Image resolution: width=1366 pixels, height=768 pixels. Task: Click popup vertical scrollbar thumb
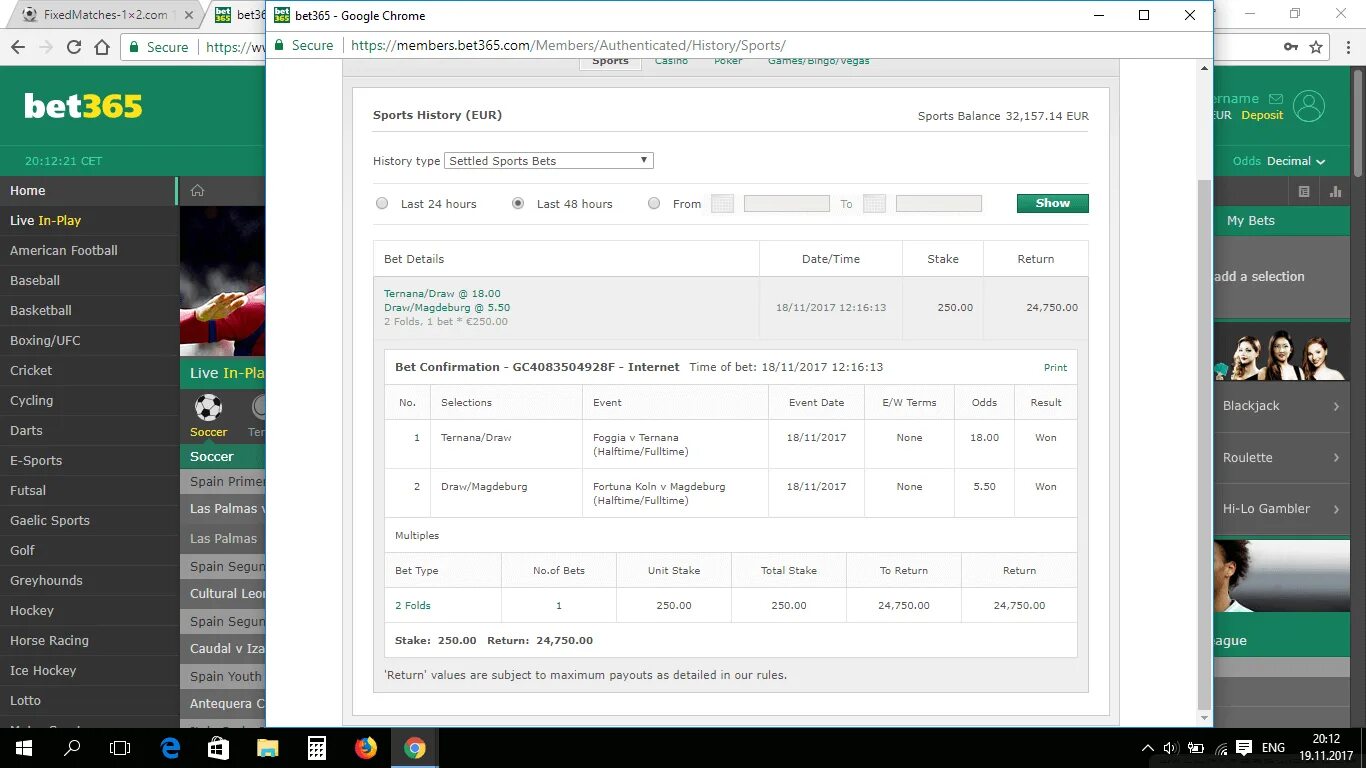[x=1204, y=443]
